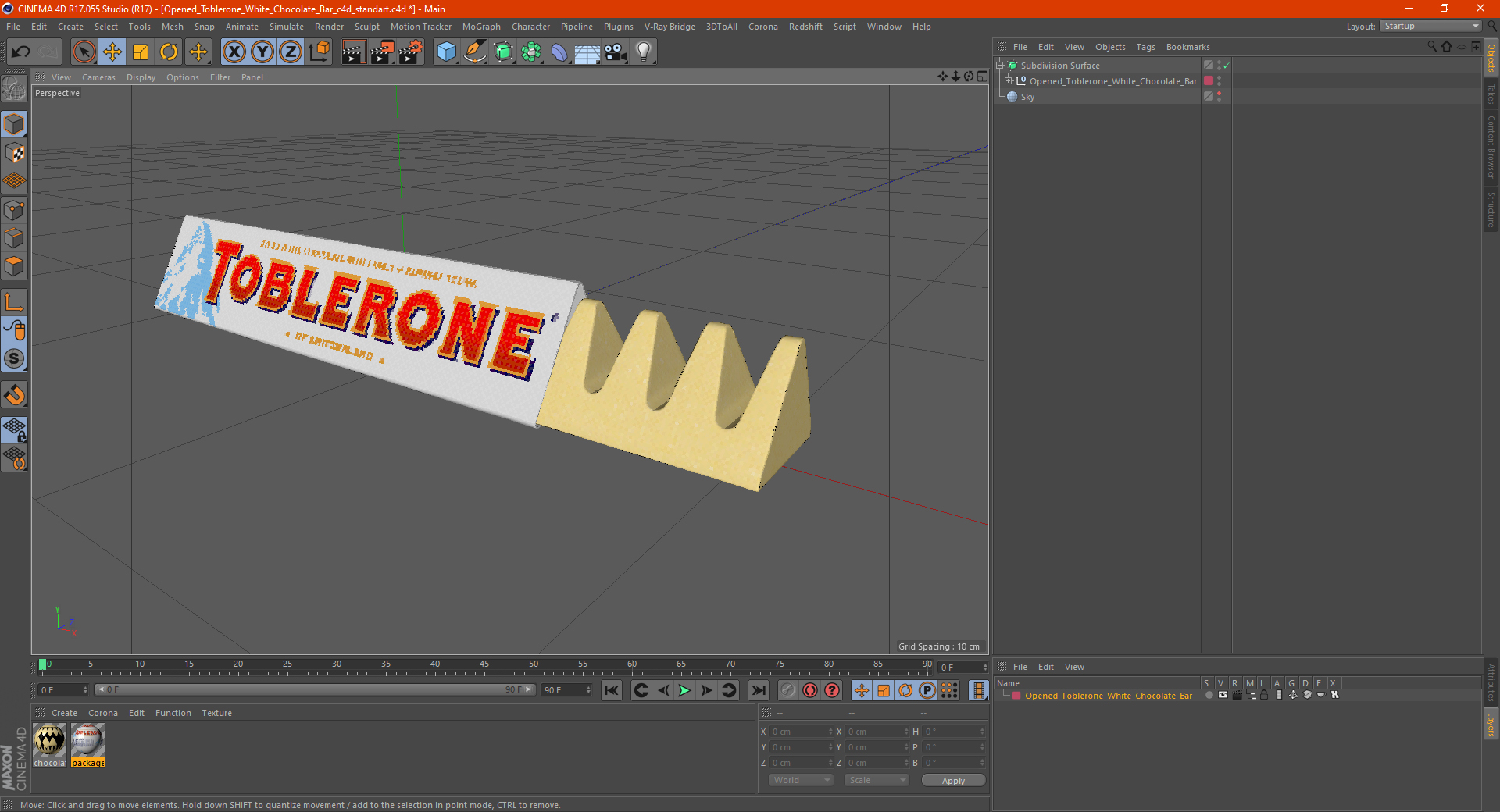Toggle Z-axis lock
Screen dimensions: 1500x812
291,52
